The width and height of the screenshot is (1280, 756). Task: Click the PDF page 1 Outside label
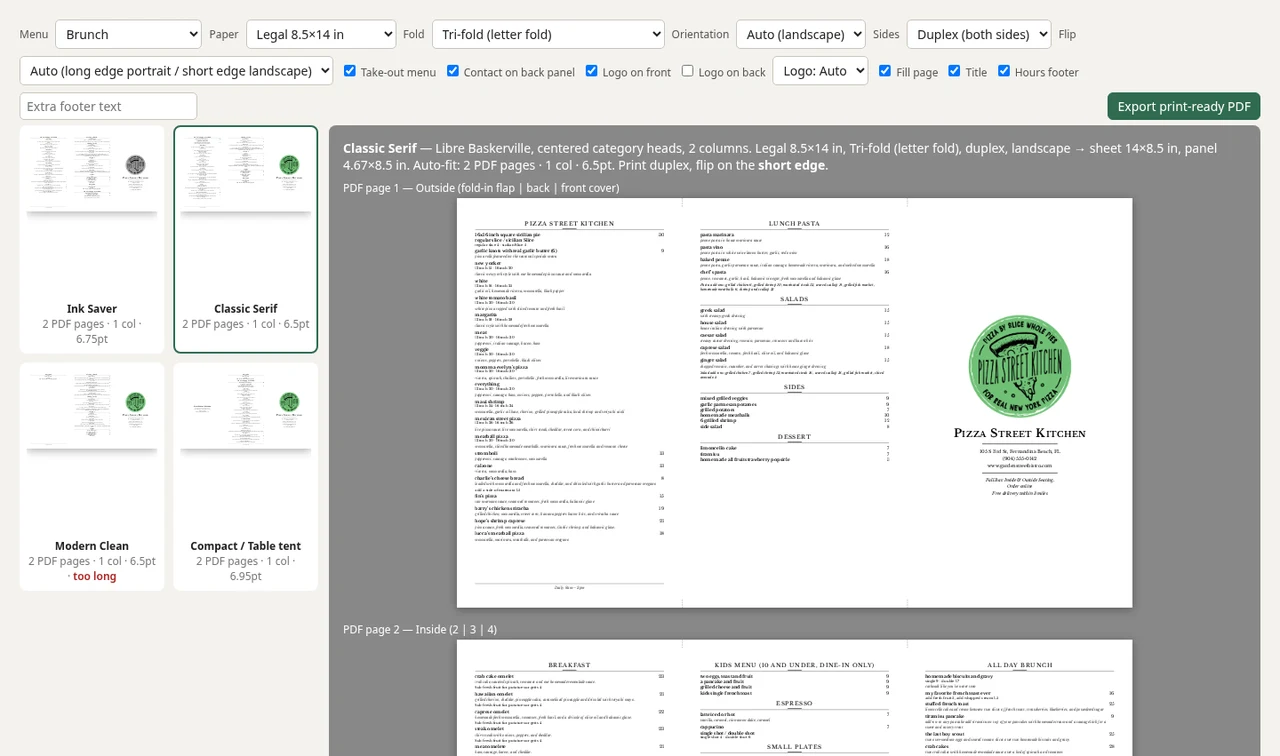(x=481, y=188)
